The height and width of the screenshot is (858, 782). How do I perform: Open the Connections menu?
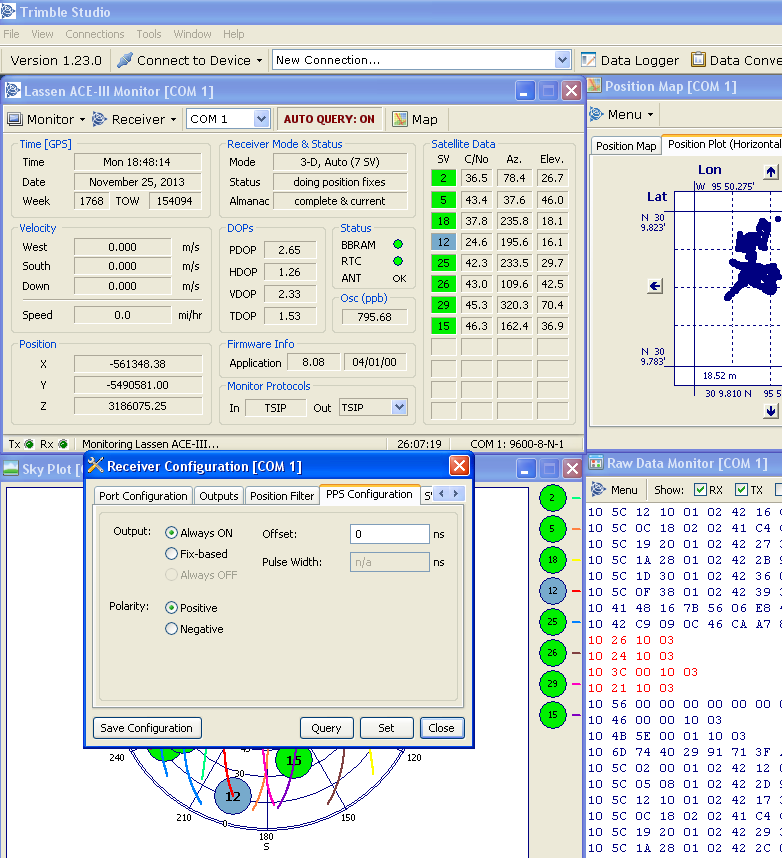(95, 34)
